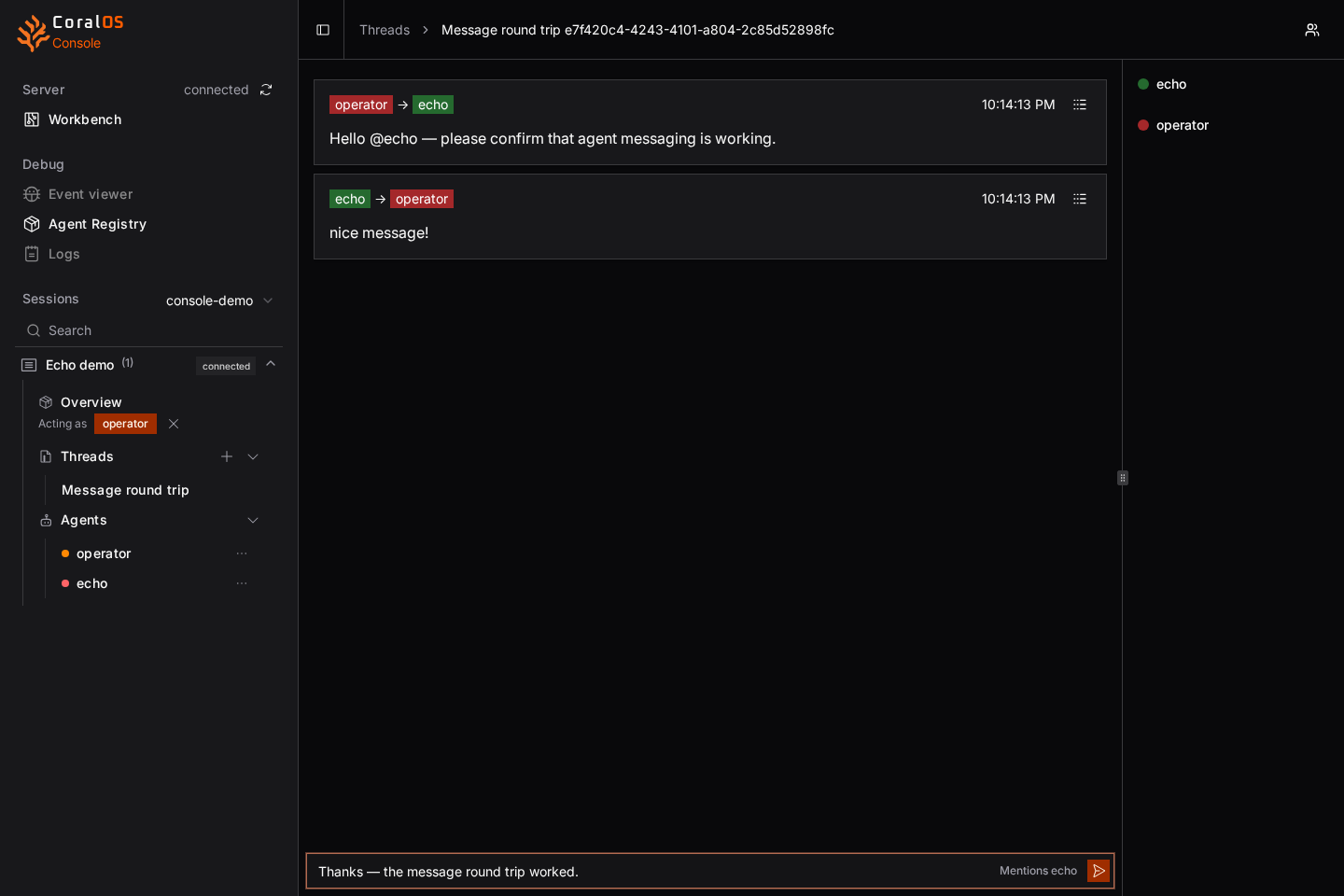This screenshot has height=896, width=1344.
Task: Click operator sender tag in first message
Action: coord(361,105)
